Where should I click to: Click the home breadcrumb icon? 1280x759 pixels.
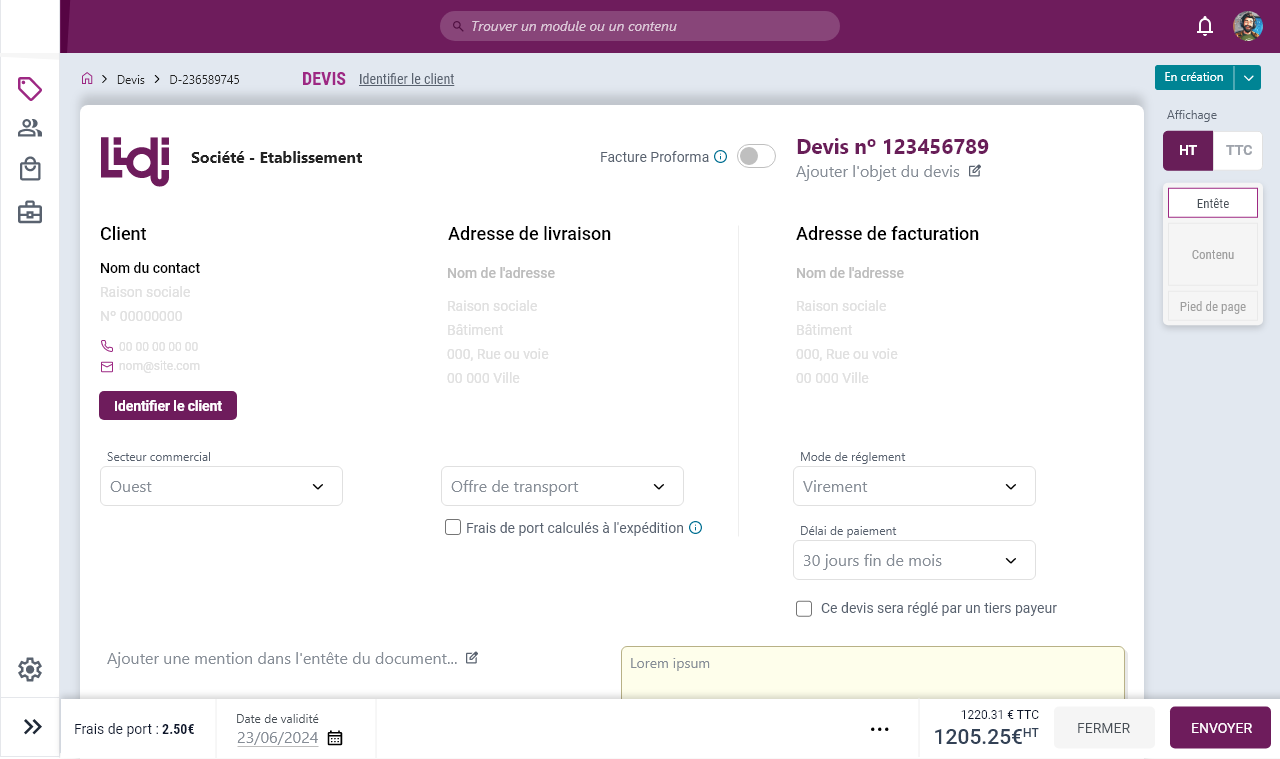coord(88,79)
